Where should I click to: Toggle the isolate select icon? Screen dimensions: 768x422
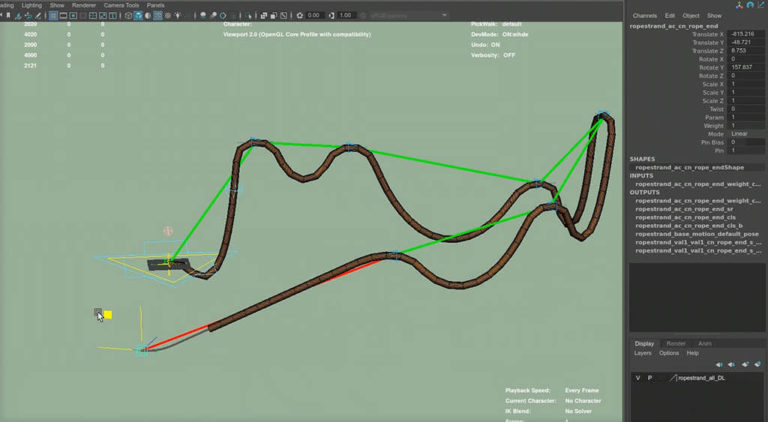[x=248, y=16]
